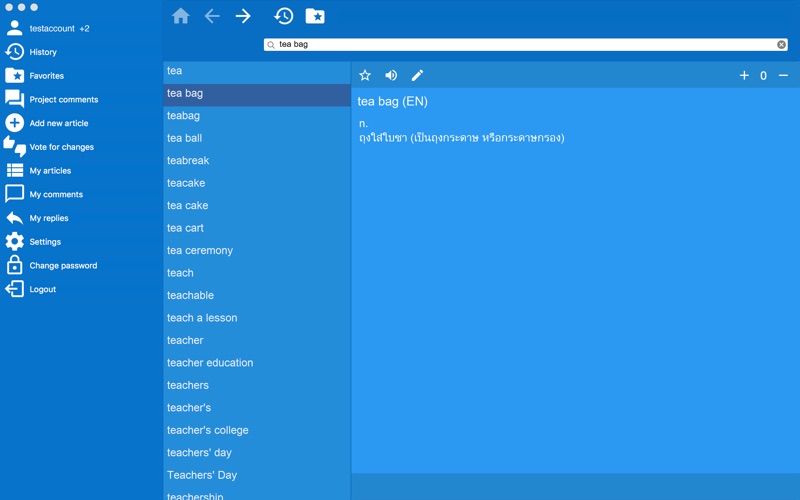Screen dimensions: 800x500
Task: Select 'tea cart' in the word list
Action: pyautogui.click(x=257, y=228)
